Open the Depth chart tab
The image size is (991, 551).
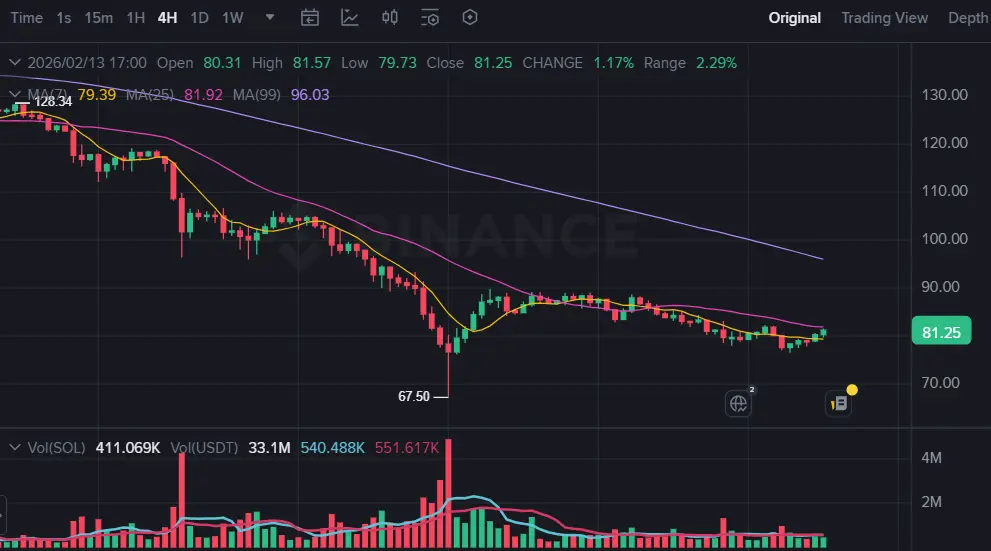tap(968, 18)
